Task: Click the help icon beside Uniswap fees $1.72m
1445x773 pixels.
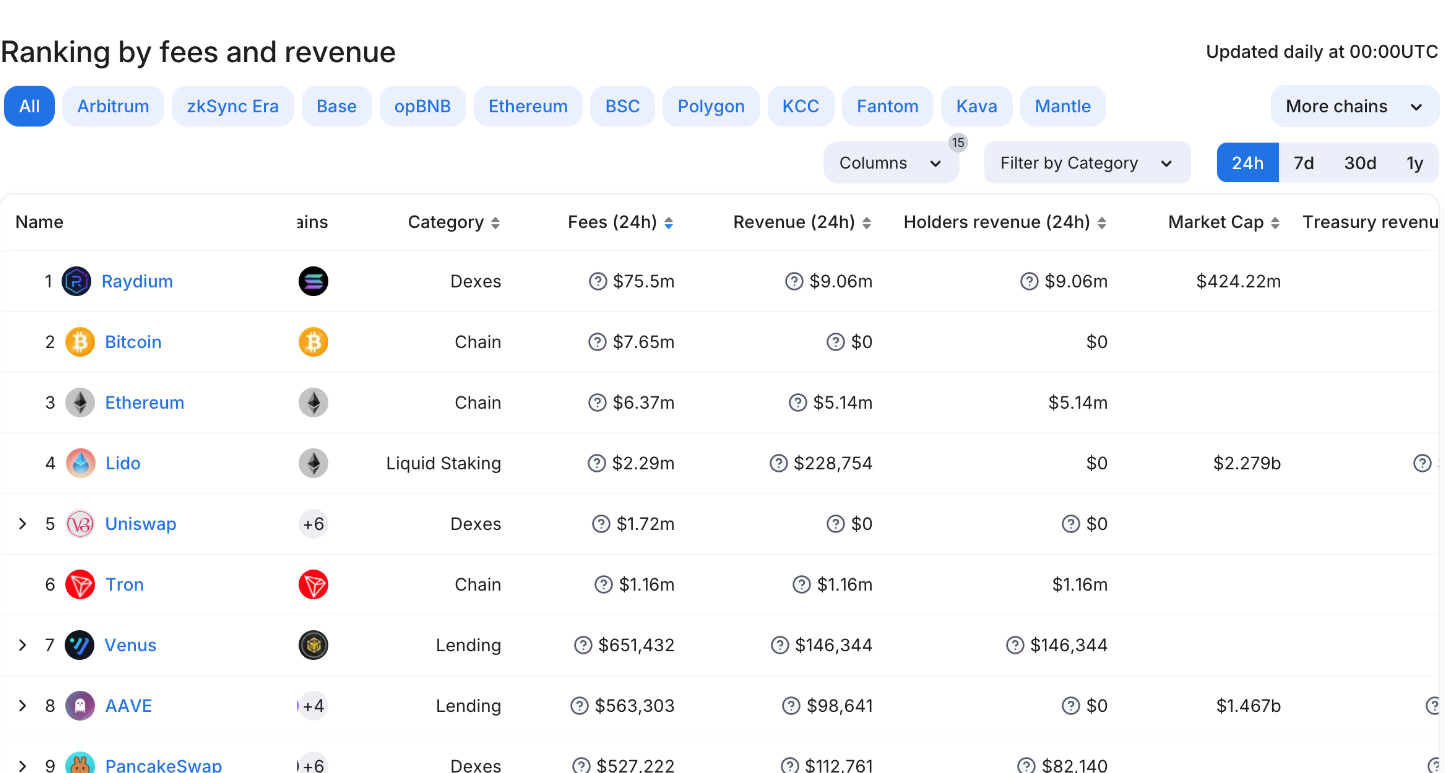Action: pos(601,524)
